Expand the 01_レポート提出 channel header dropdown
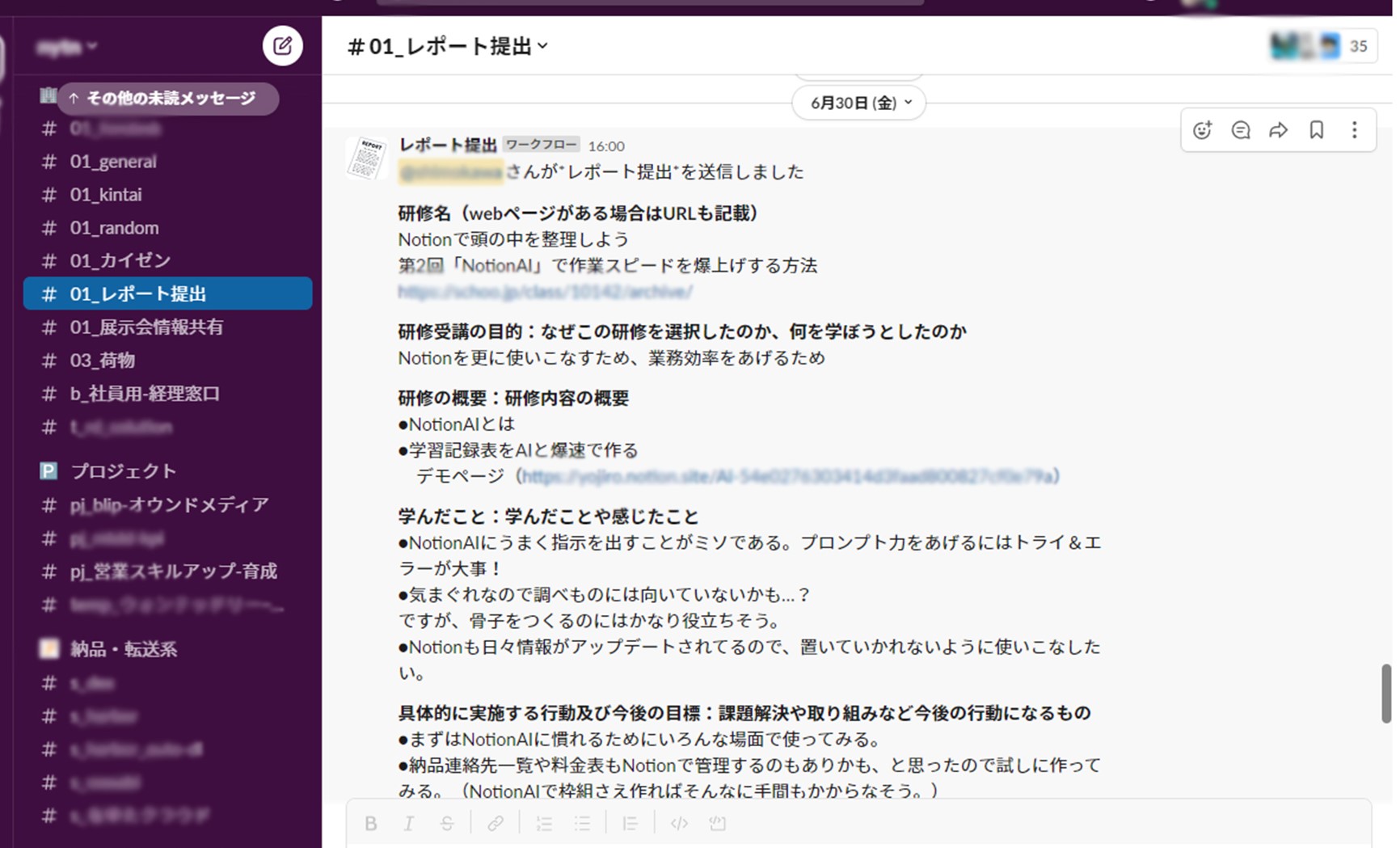Viewport: 1400px width, 848px height. tap(448, 46)
